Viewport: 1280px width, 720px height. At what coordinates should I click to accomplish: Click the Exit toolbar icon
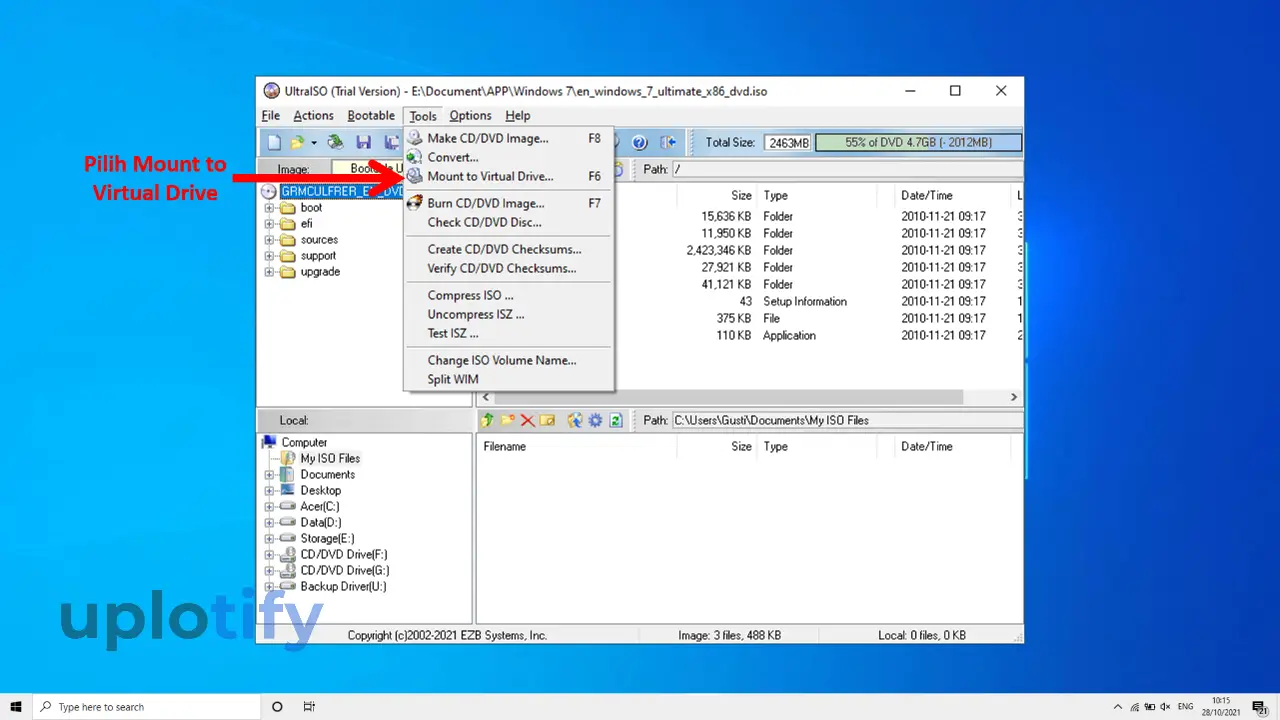point(668,143)
